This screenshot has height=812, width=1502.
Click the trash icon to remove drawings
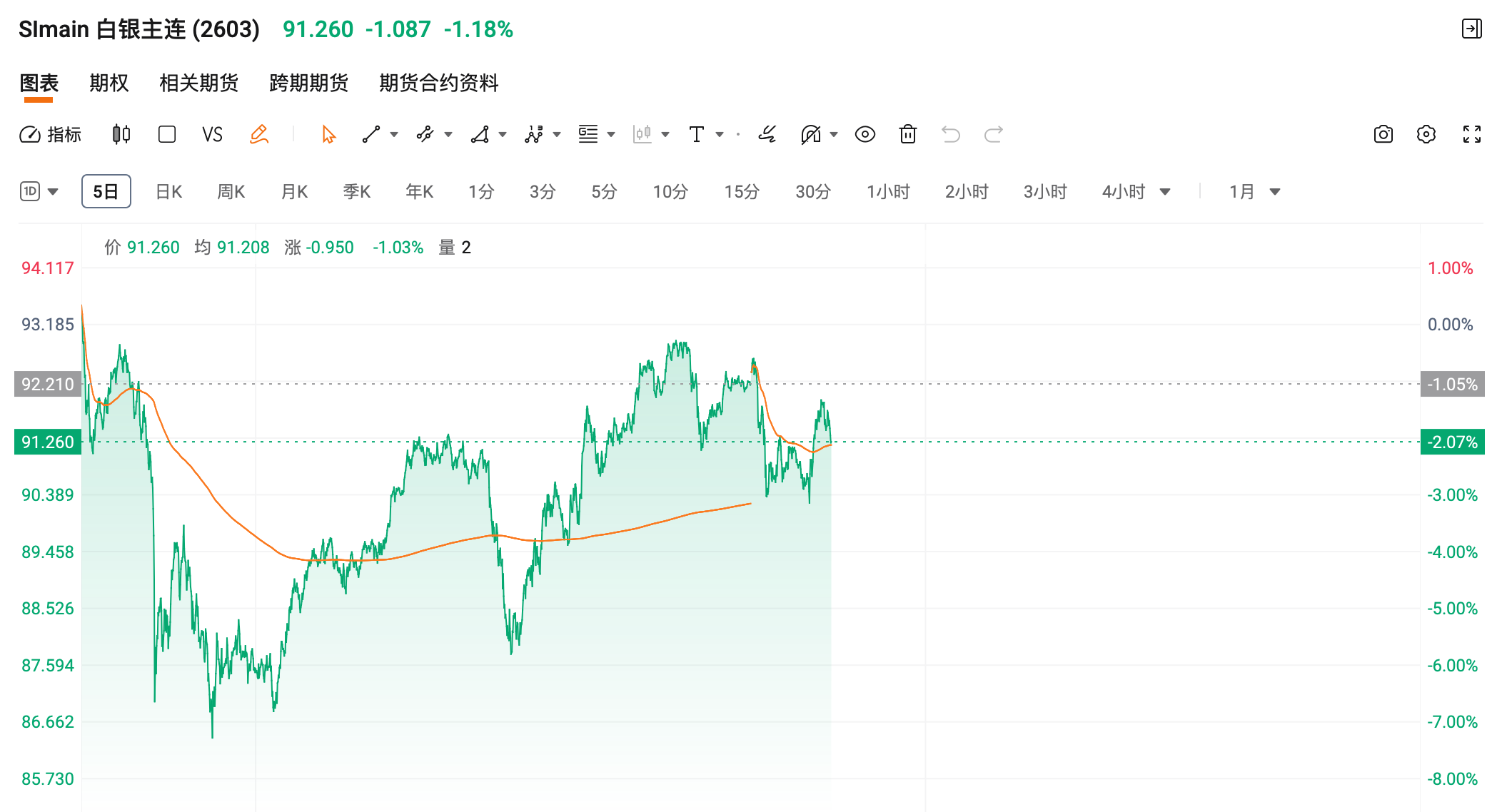point(907,134)
